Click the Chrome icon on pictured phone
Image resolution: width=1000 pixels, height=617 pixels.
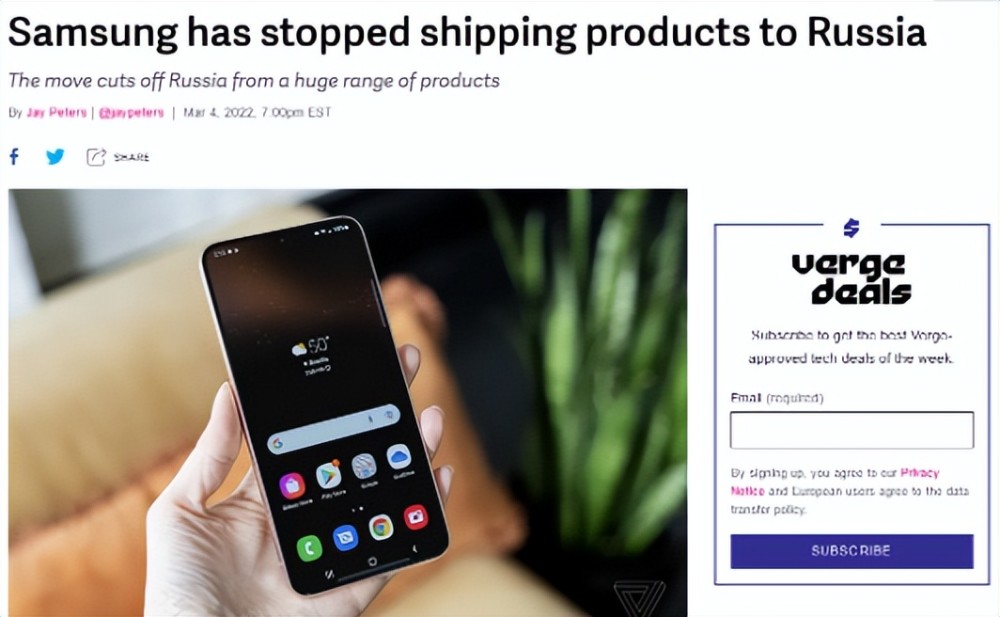[x=380, y=527]
